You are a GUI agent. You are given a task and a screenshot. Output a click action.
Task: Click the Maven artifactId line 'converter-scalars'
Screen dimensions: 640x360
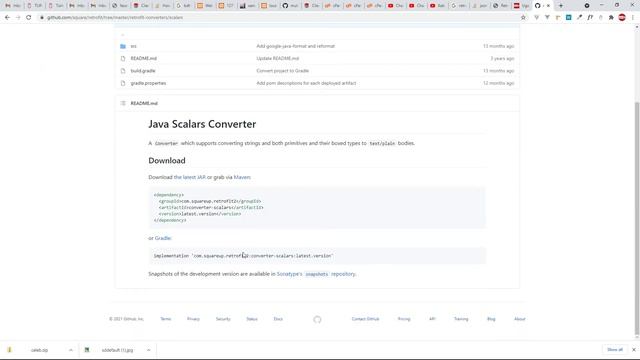211,207
